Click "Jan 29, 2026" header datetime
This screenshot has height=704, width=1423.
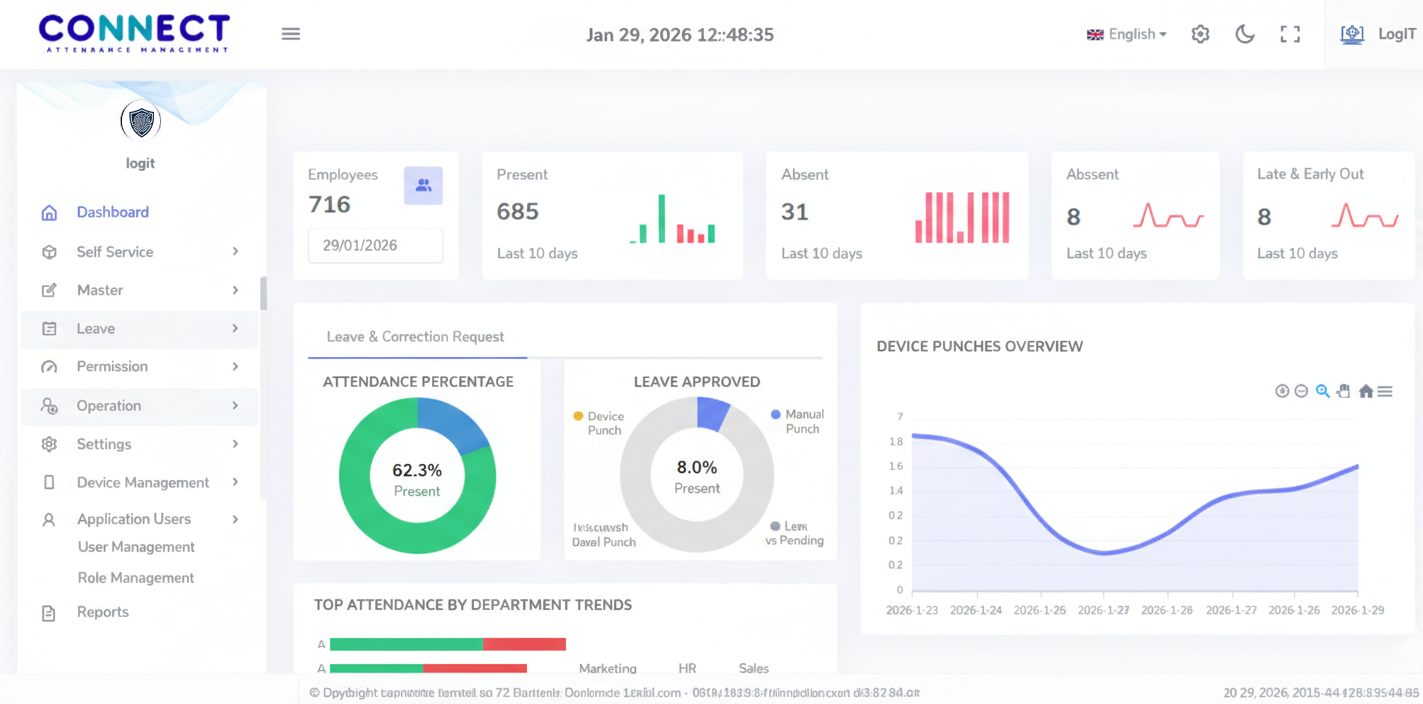(638, 35)
